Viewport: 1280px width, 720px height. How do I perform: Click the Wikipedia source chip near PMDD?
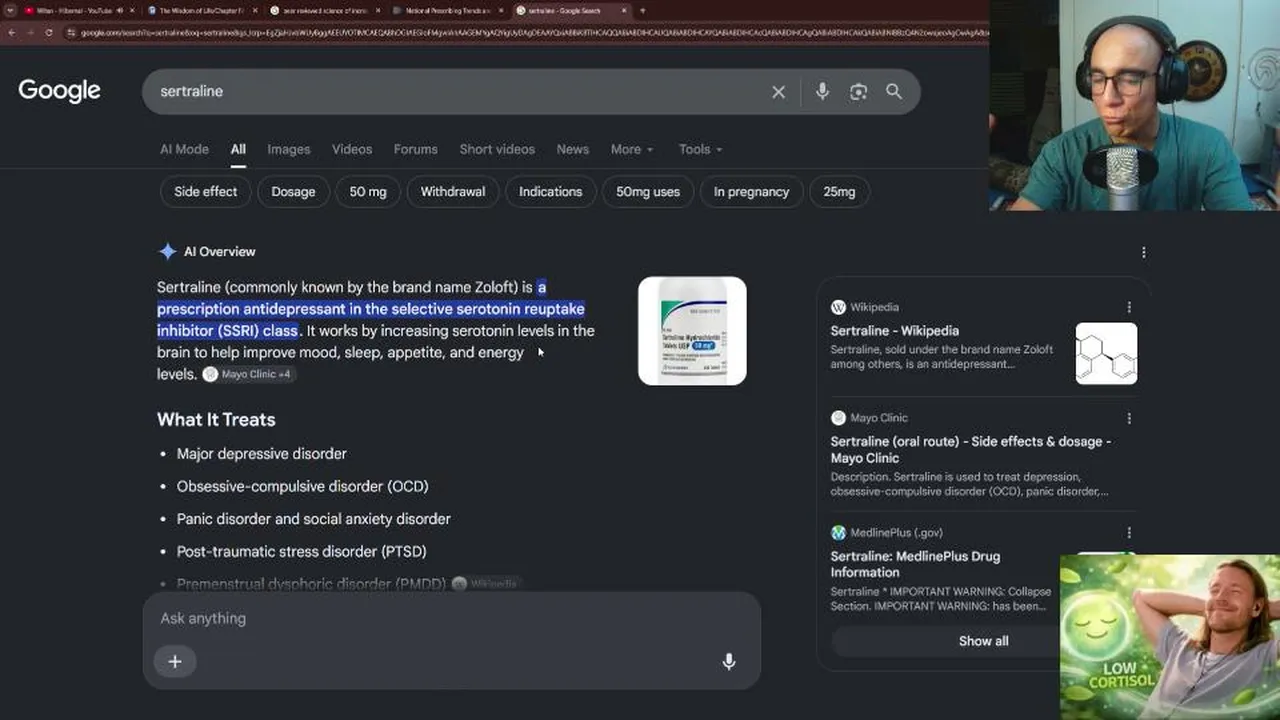click(x=485, y=584)
